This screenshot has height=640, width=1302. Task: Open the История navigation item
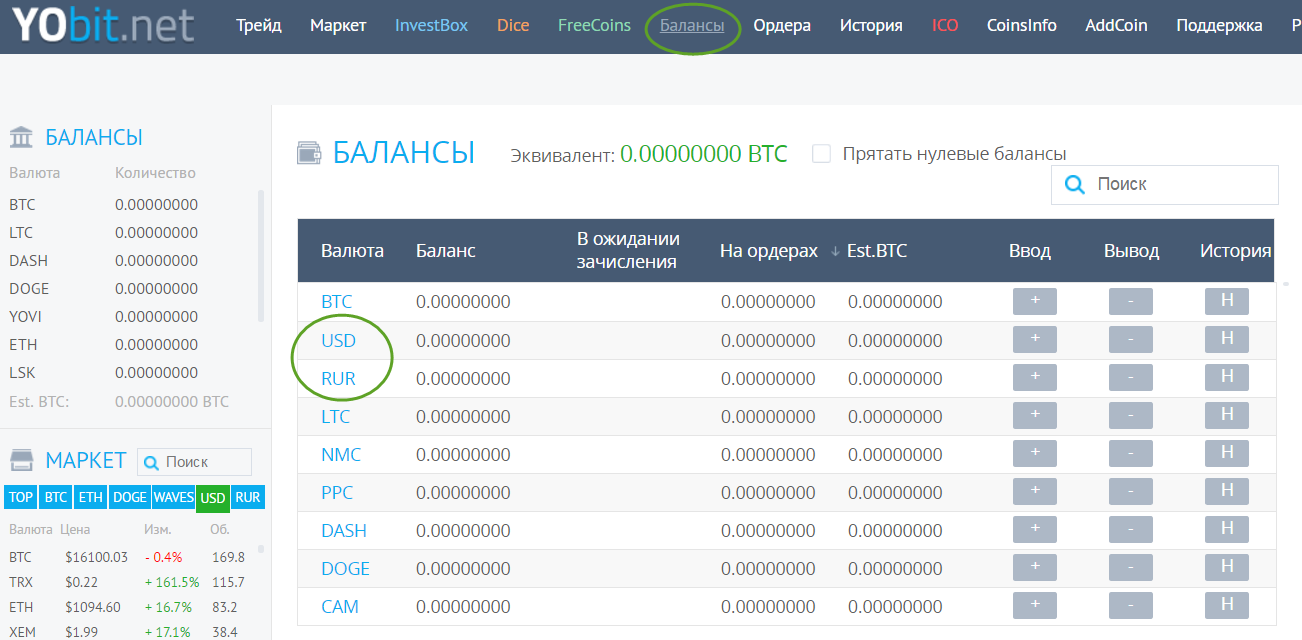click(871, 25)
